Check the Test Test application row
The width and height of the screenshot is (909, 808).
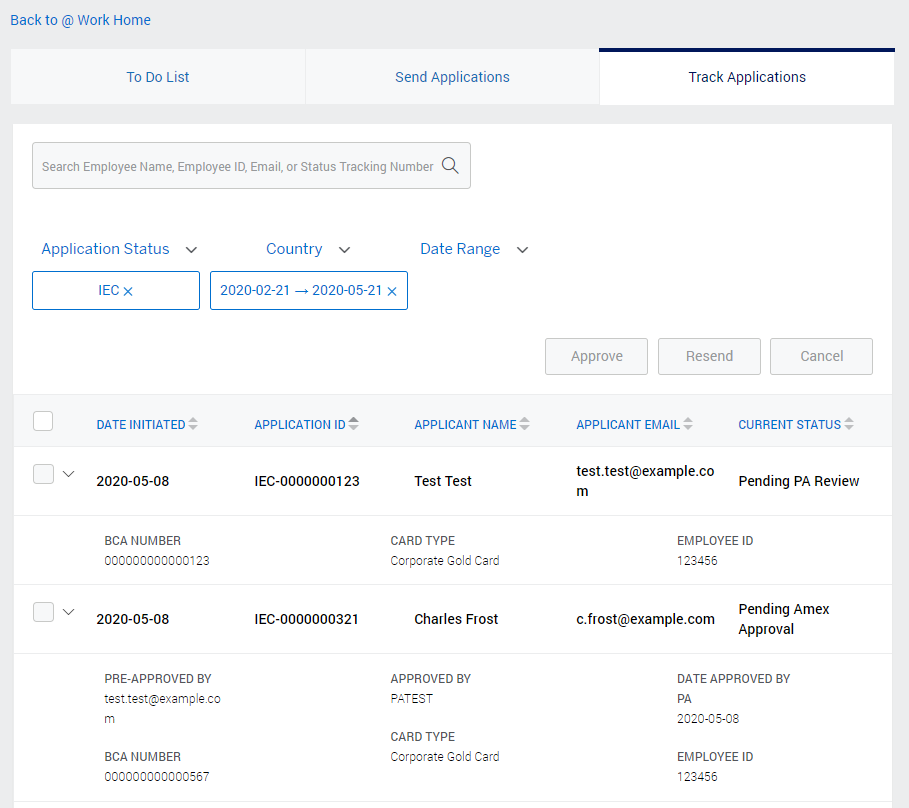43,475
